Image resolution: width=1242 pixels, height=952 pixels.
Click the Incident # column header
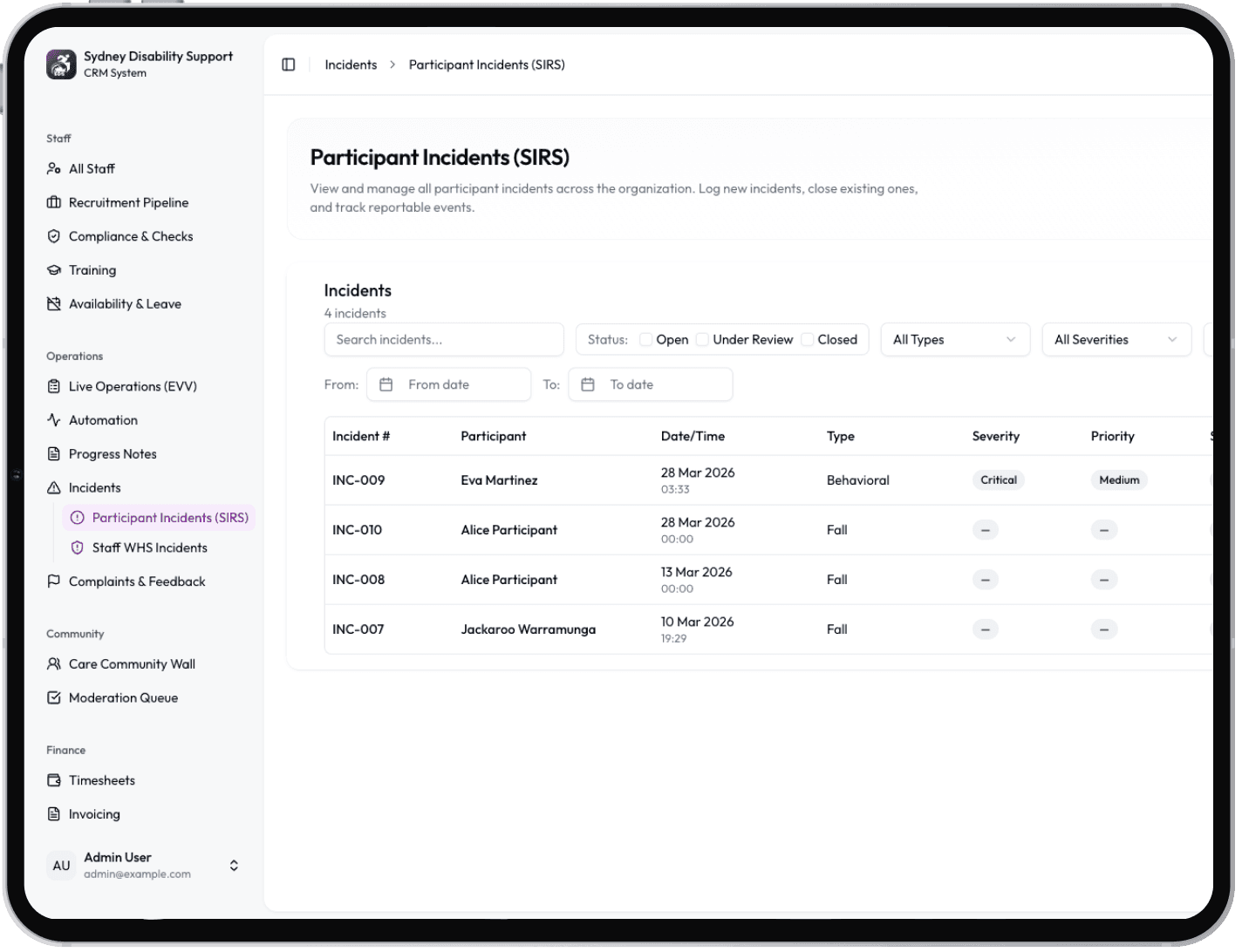(361, 437)
